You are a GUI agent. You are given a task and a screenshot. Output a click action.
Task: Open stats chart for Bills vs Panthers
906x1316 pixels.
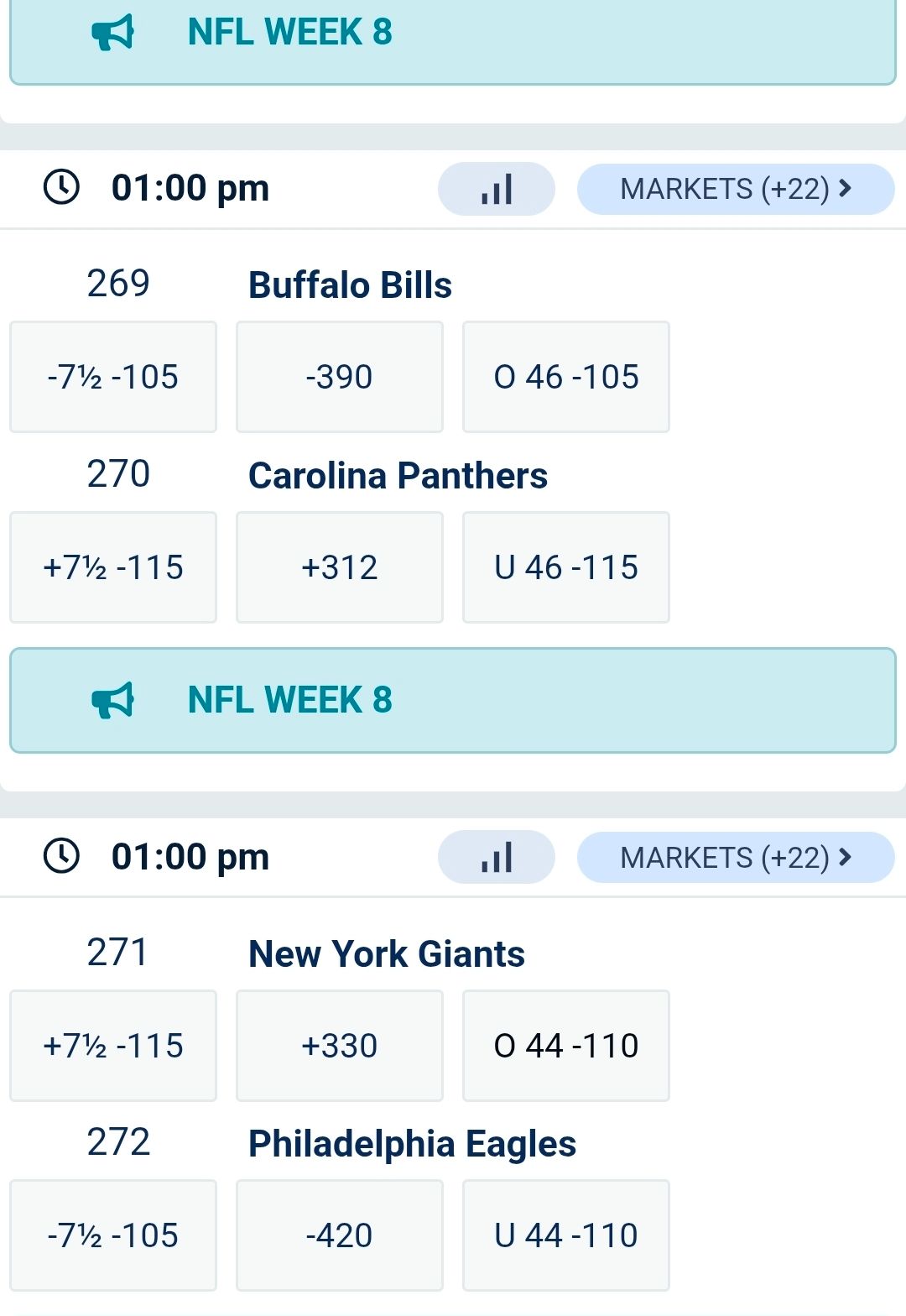coord(496,189)
